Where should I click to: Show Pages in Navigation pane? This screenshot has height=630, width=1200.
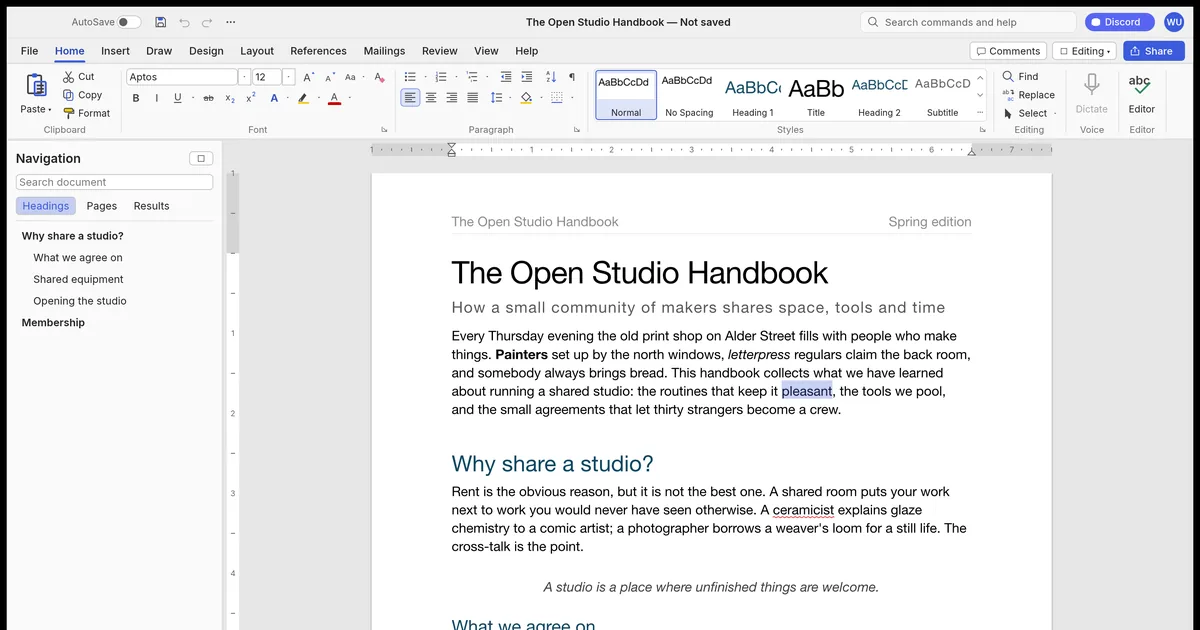pyautogui.click(x=102, y=206)
